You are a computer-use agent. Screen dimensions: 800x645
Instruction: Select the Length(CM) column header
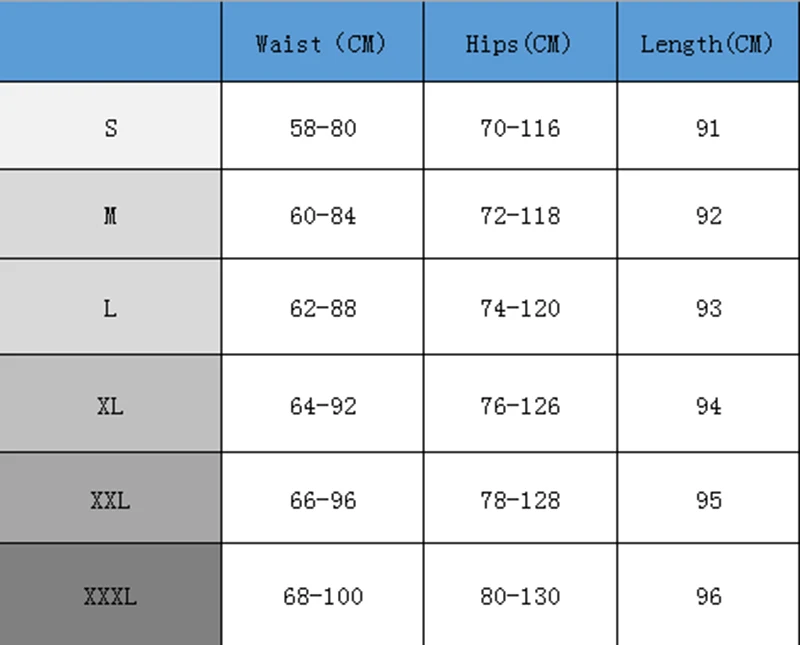[x=708, y=42]
